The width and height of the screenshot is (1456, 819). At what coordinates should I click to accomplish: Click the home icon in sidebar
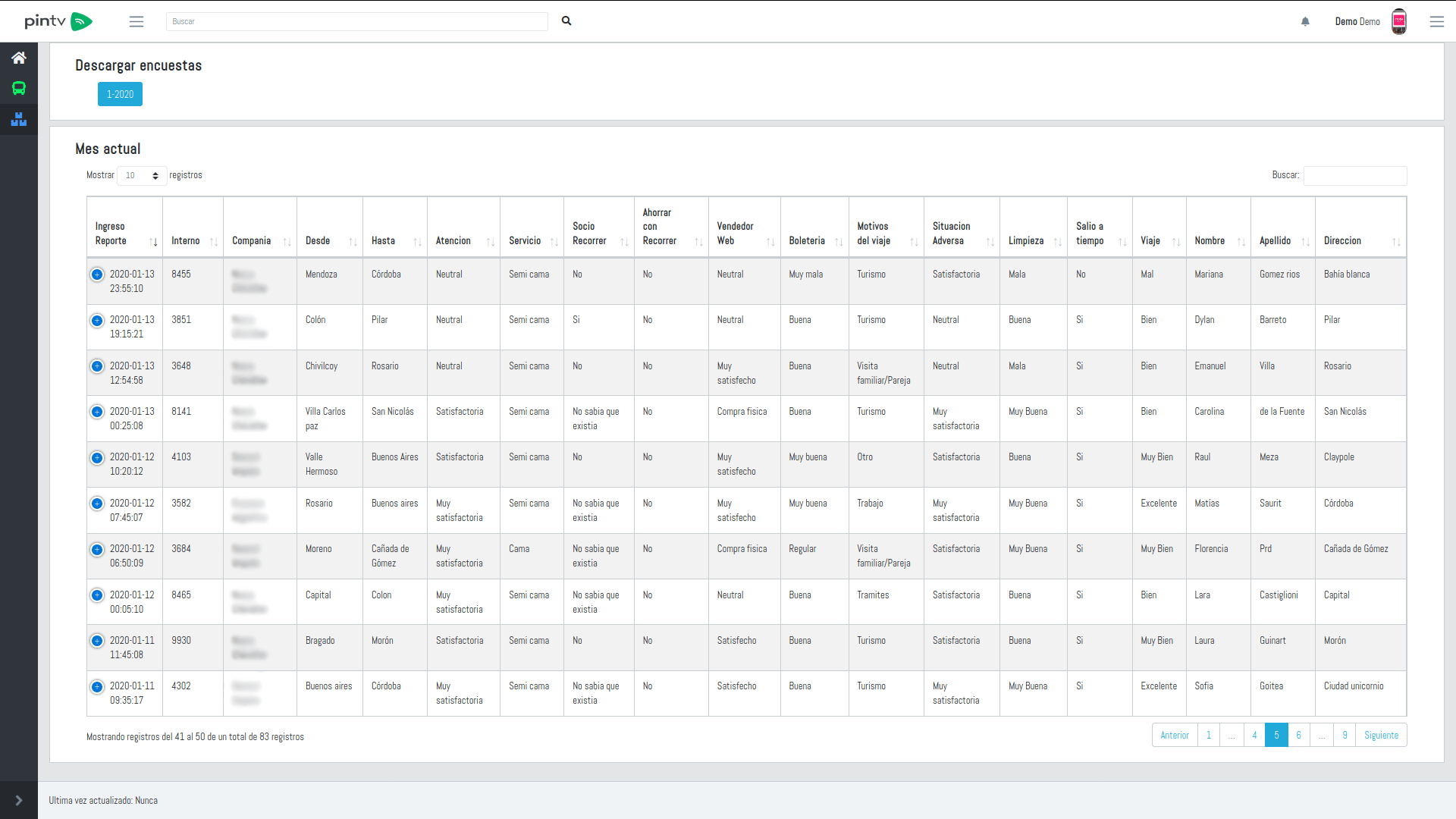point(19,58)
